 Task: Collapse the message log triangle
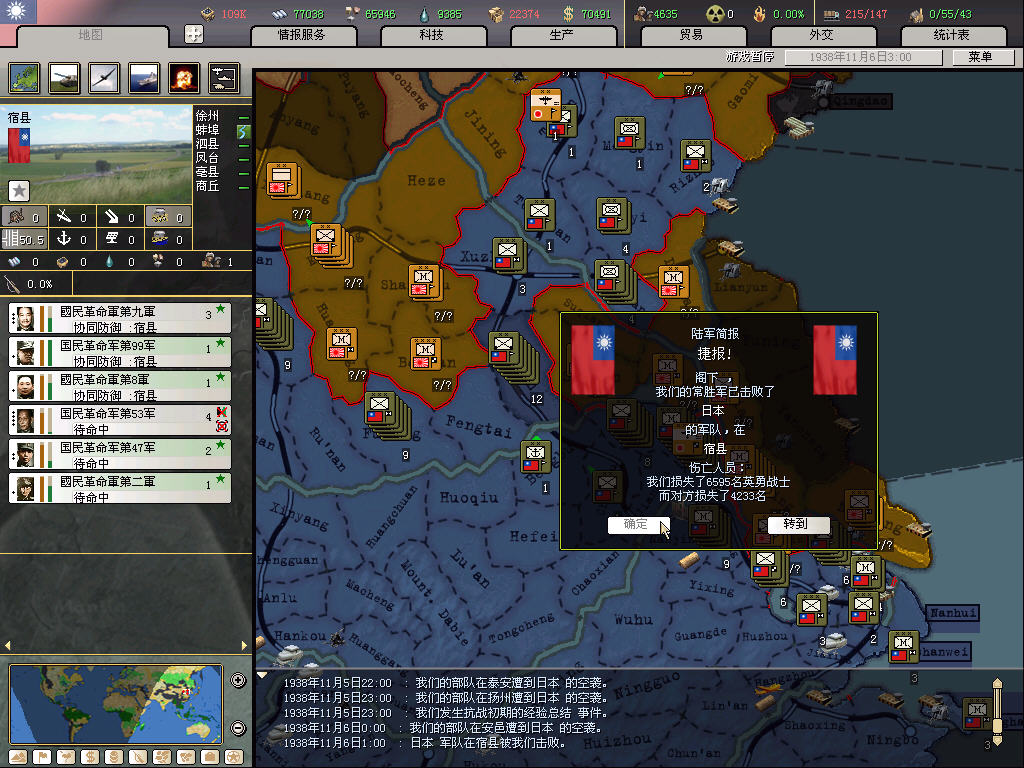tap(262, 675)
